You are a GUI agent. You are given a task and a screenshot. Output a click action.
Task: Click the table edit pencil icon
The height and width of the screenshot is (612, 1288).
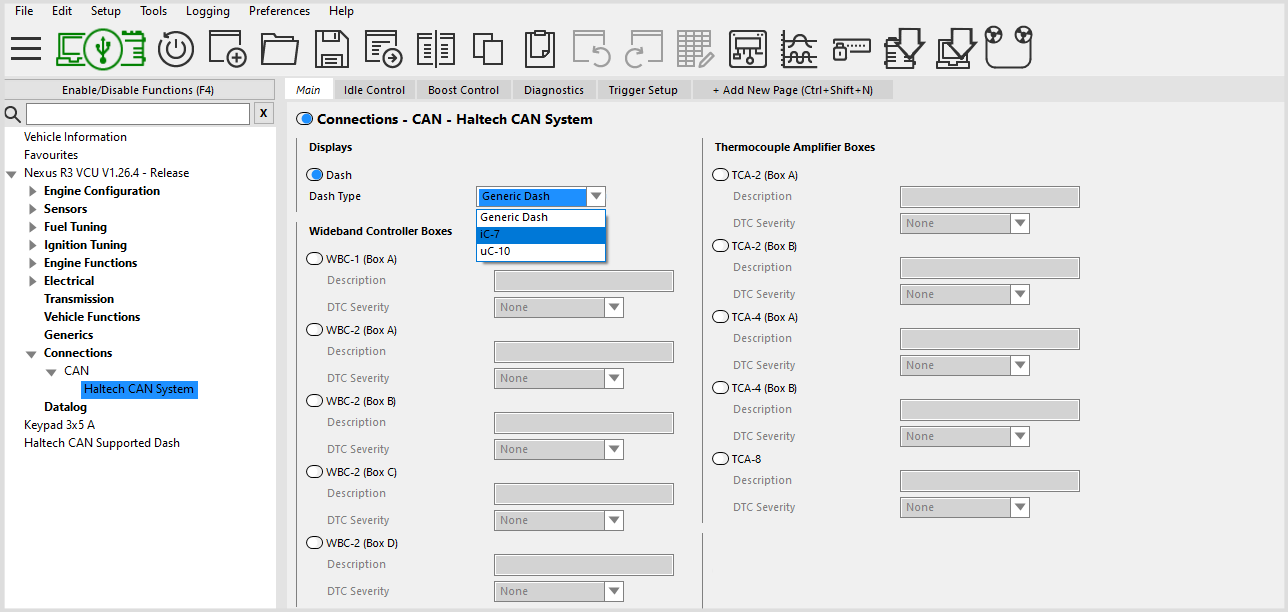695,48
